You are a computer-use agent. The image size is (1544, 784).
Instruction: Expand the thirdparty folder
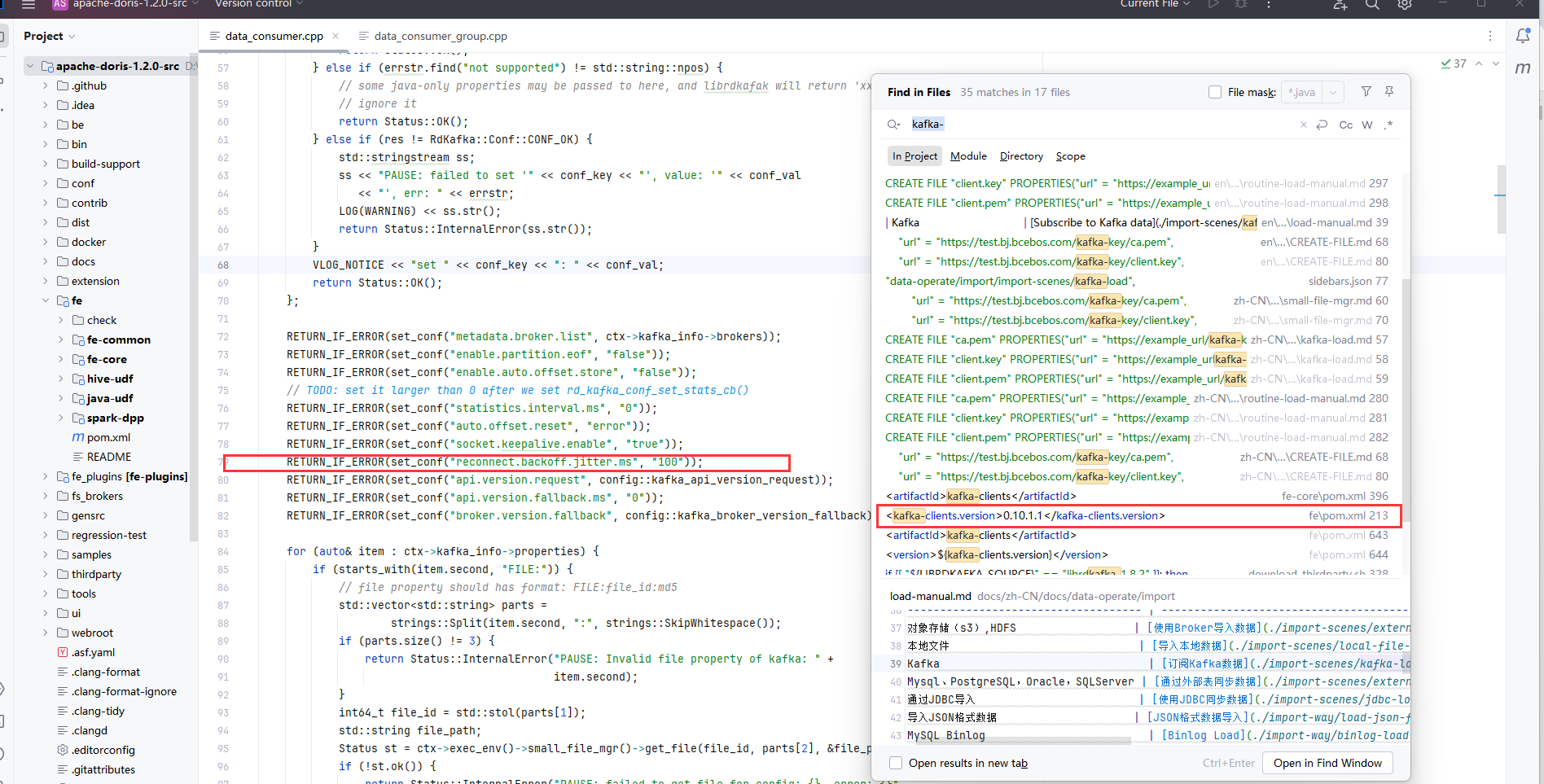coord(46,574)
